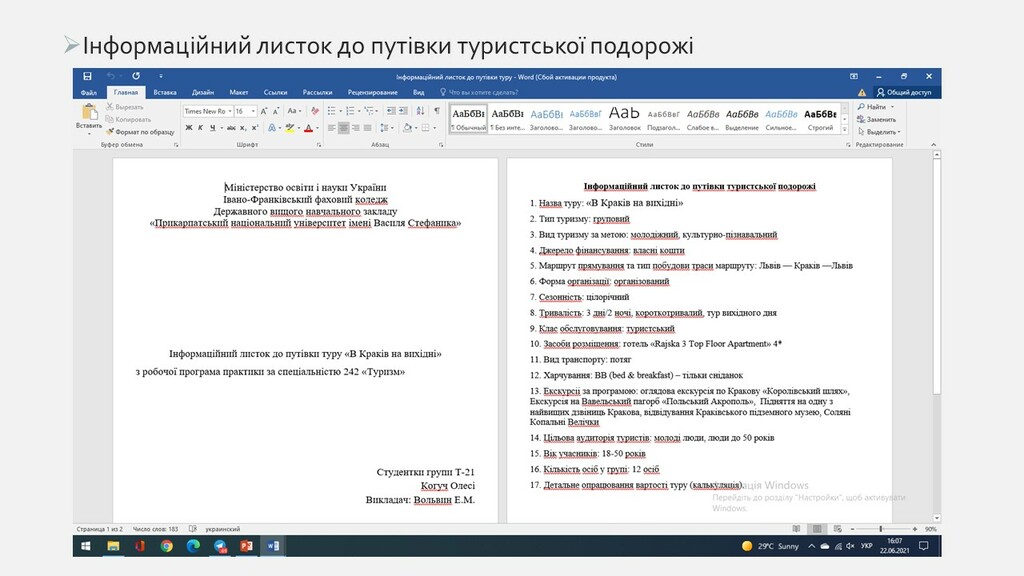Viewport: 1024px width, 576px height.
Task: Click the sort A-Z icon
Action: [x=421, y=111]
